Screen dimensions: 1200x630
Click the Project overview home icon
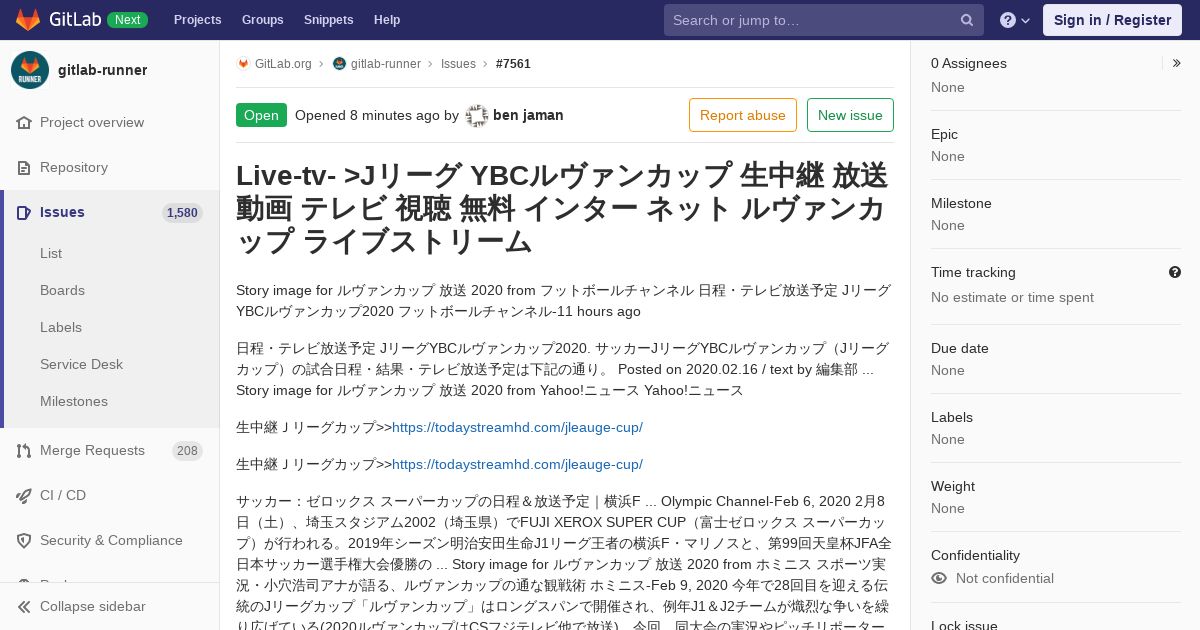coord(24,122)
